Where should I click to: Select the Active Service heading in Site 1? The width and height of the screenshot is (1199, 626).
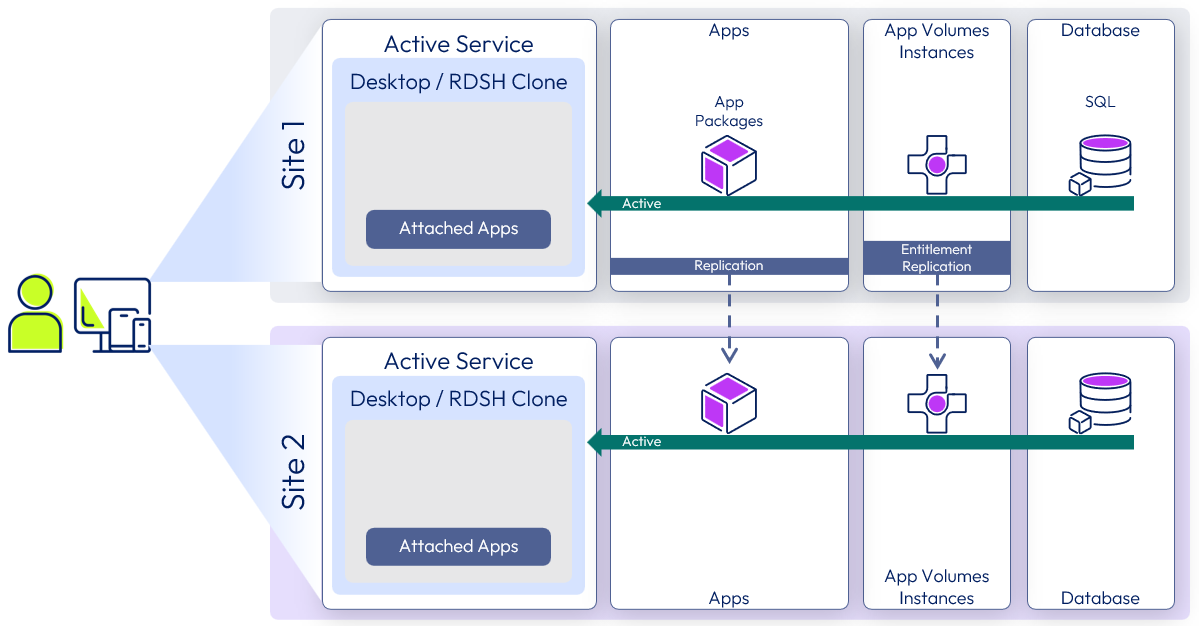458,44
